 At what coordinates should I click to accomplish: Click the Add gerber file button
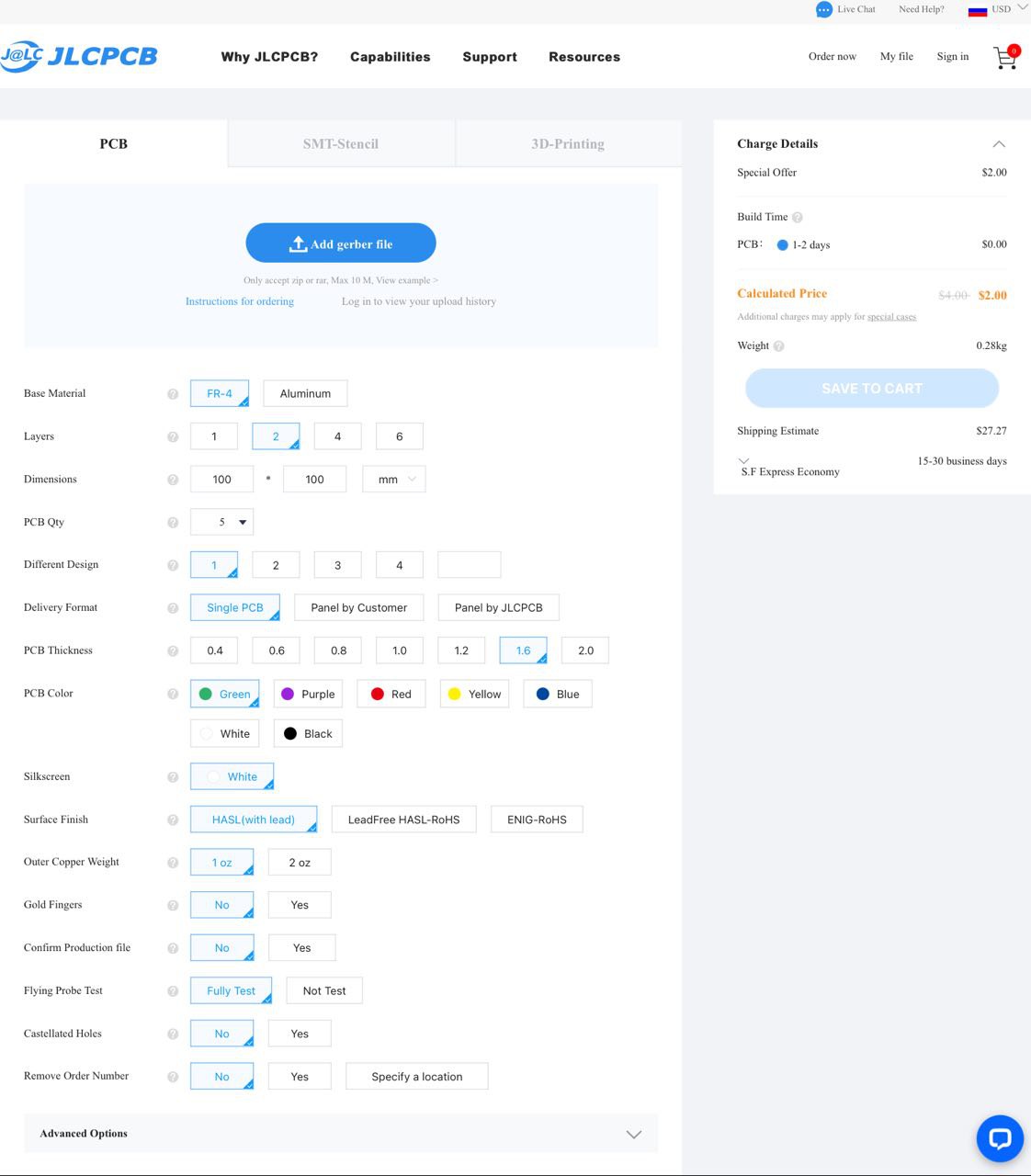point(341,243)
